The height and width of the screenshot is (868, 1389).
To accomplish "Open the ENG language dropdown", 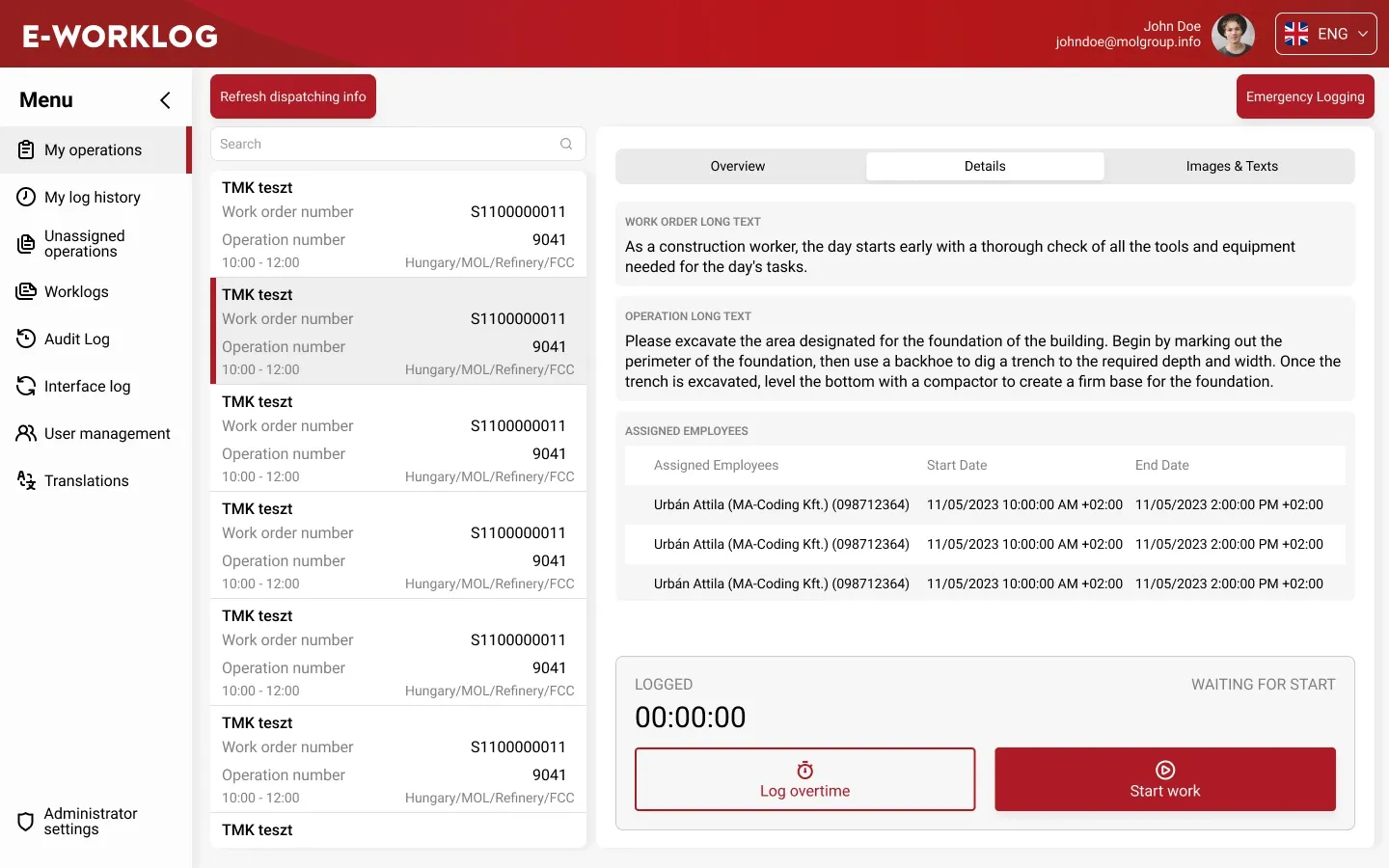I will (x=1326, y=34).
